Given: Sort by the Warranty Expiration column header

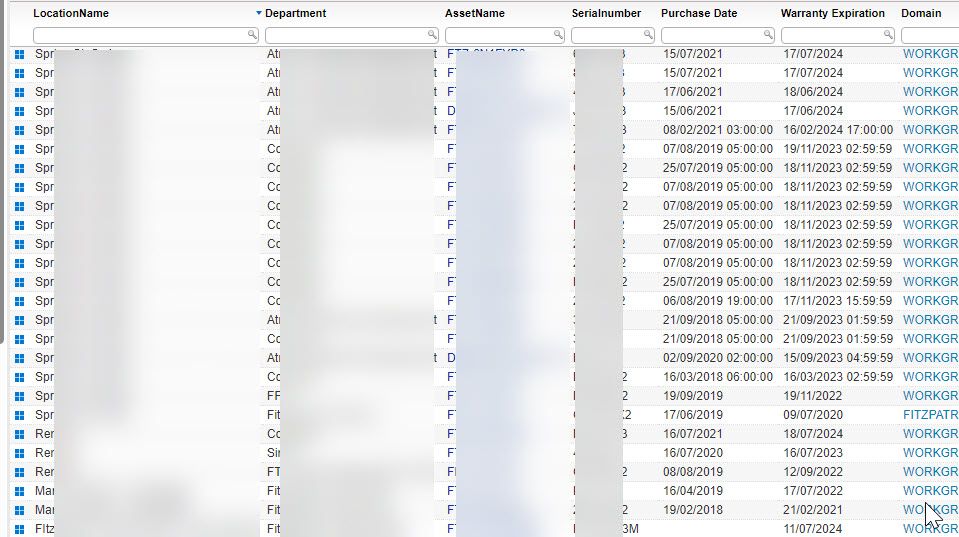Looking at the screenshot, I should point(832,14).
